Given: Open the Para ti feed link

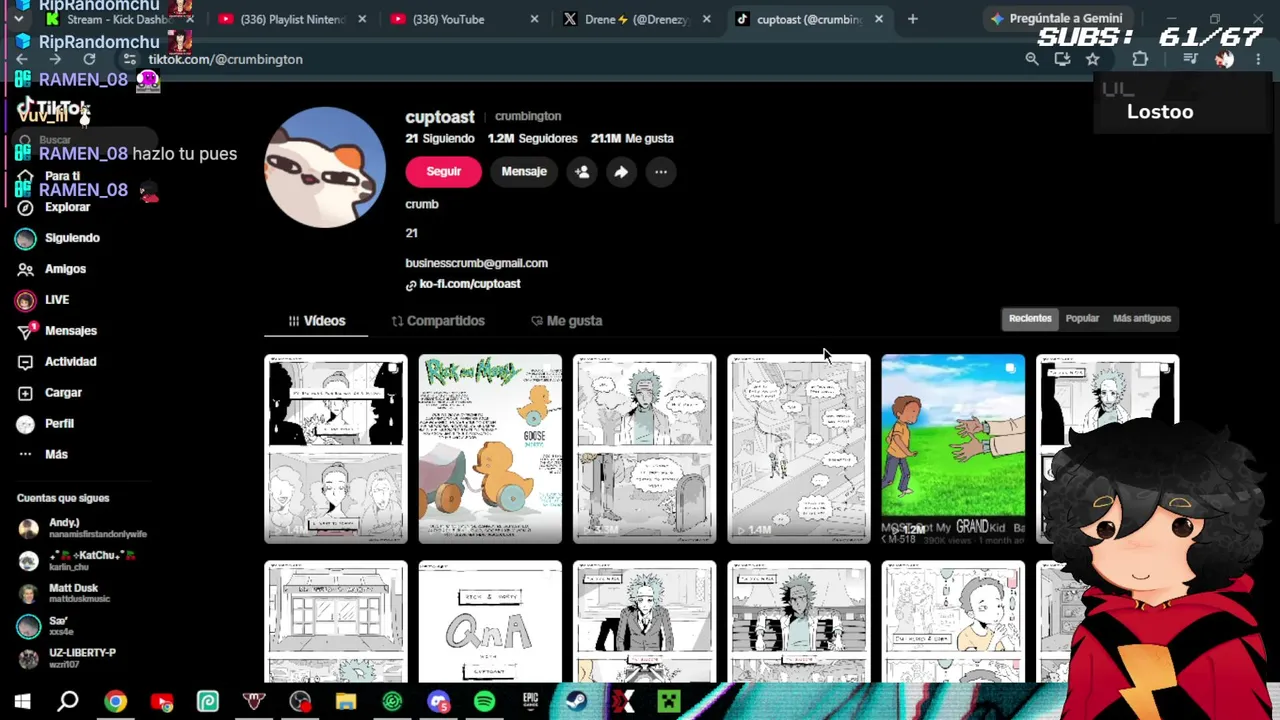Looking at the screenshot, I should pyautogui.click(x=48, y=176).
